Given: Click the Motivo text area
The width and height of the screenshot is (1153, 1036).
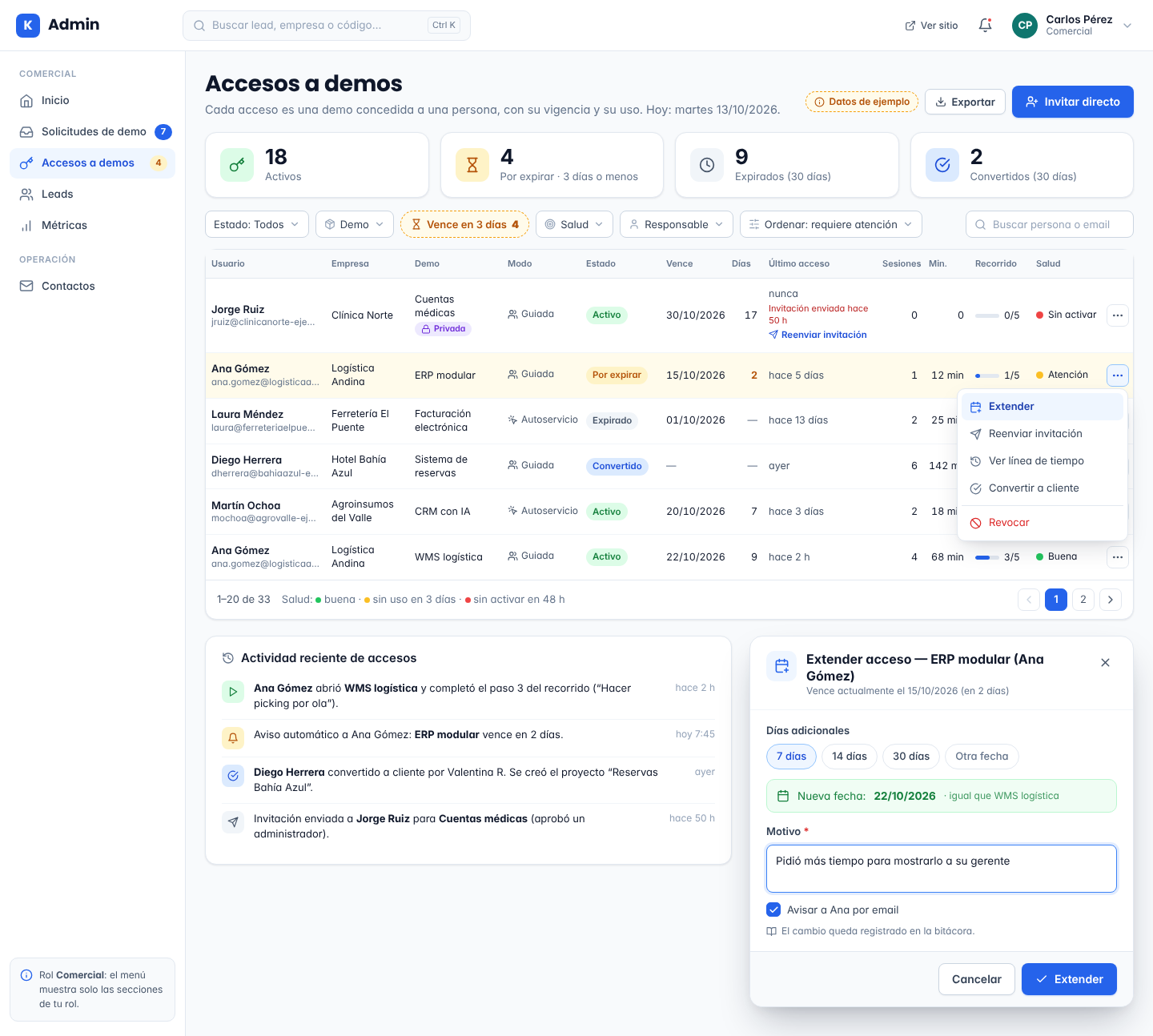Looking at the screenshot, I should (x=942, y=869).
